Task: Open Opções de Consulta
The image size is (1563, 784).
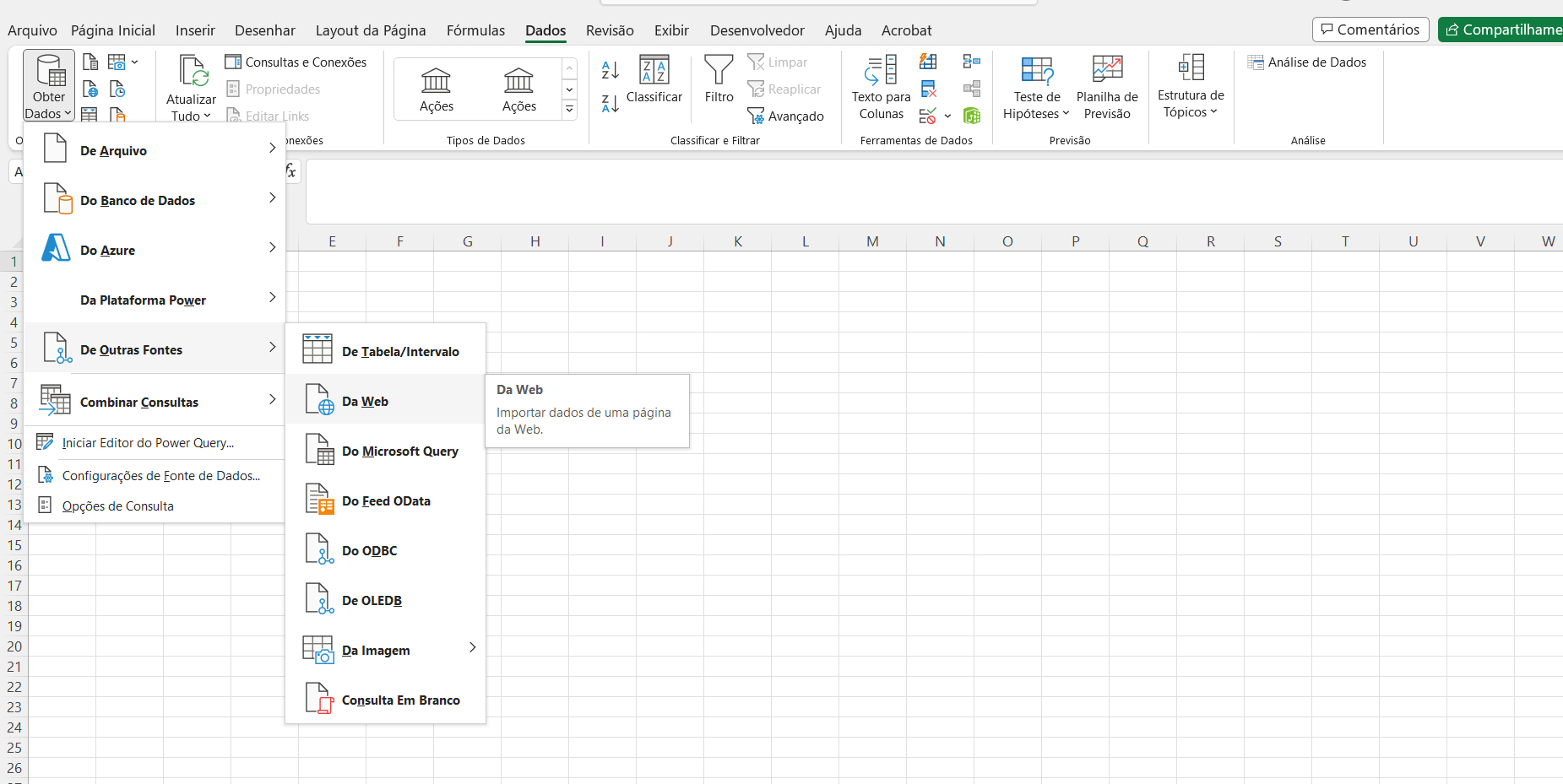Action: [x=155, y=506]
